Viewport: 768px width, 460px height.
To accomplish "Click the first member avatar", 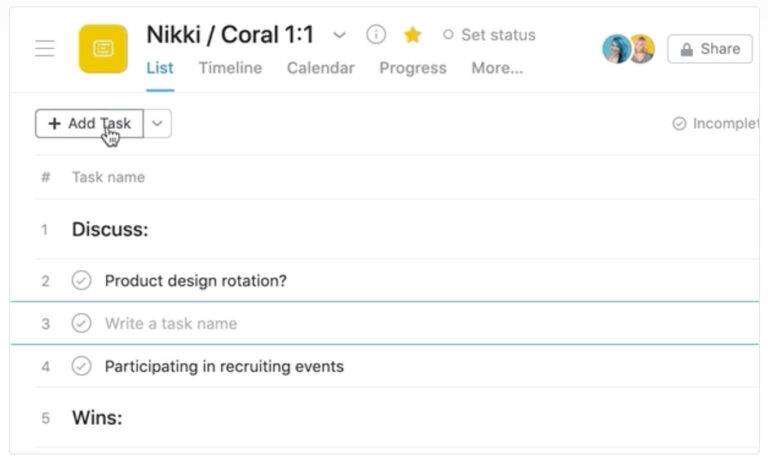I will pos(616,49).
